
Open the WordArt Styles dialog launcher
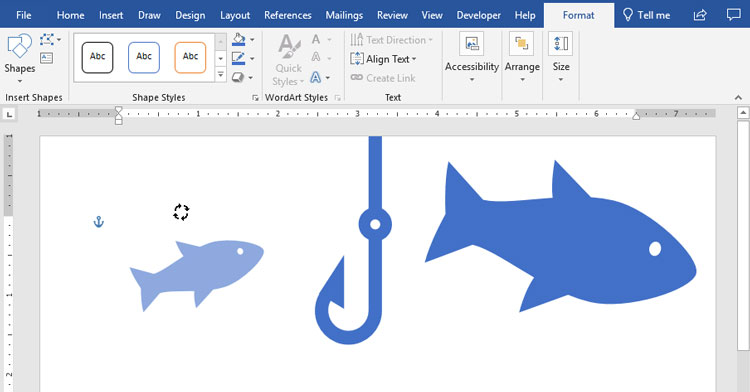click(x=338, y=98)
